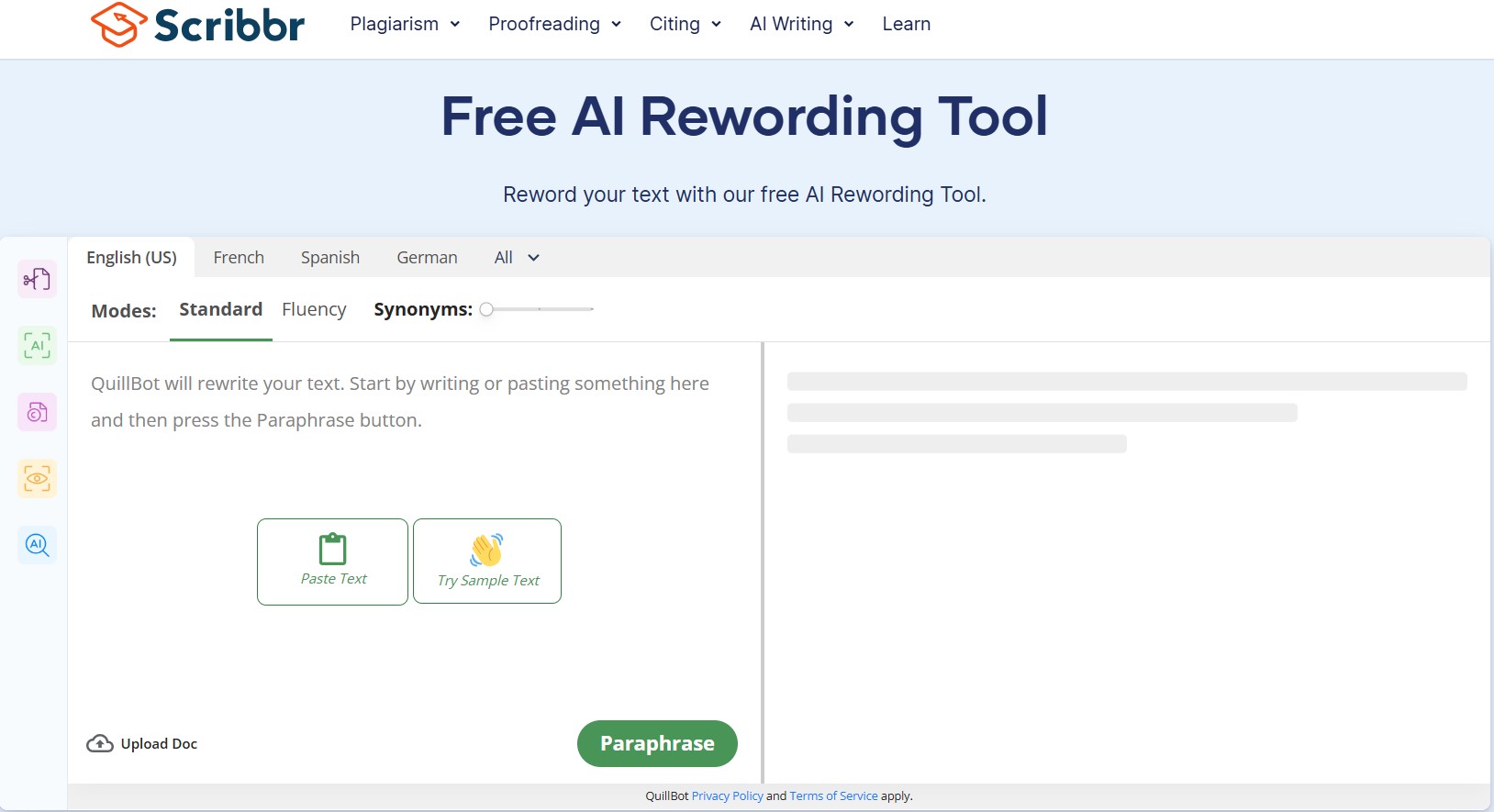The height and width of the screenshot is (812, 1494).
Task: Click the Upload Doc cloud icon
Action: [100, 743]
